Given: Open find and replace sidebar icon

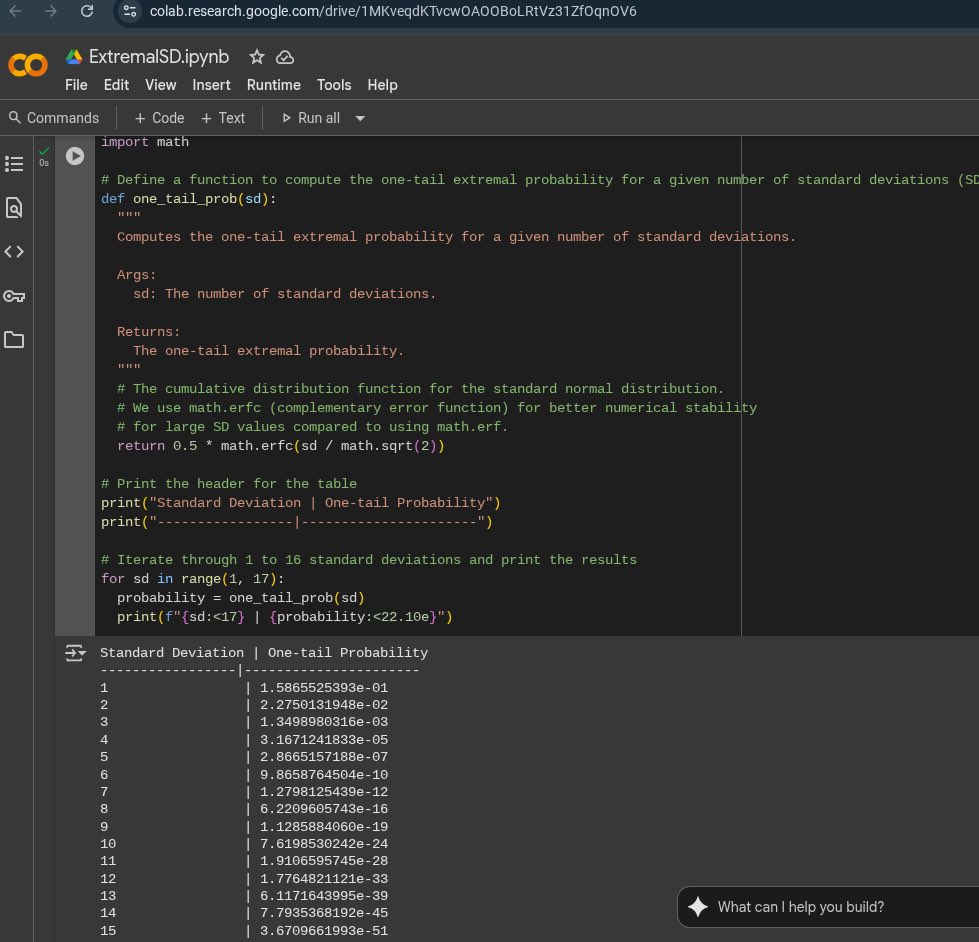Looking at the screenshot, I should pos(14,207).
